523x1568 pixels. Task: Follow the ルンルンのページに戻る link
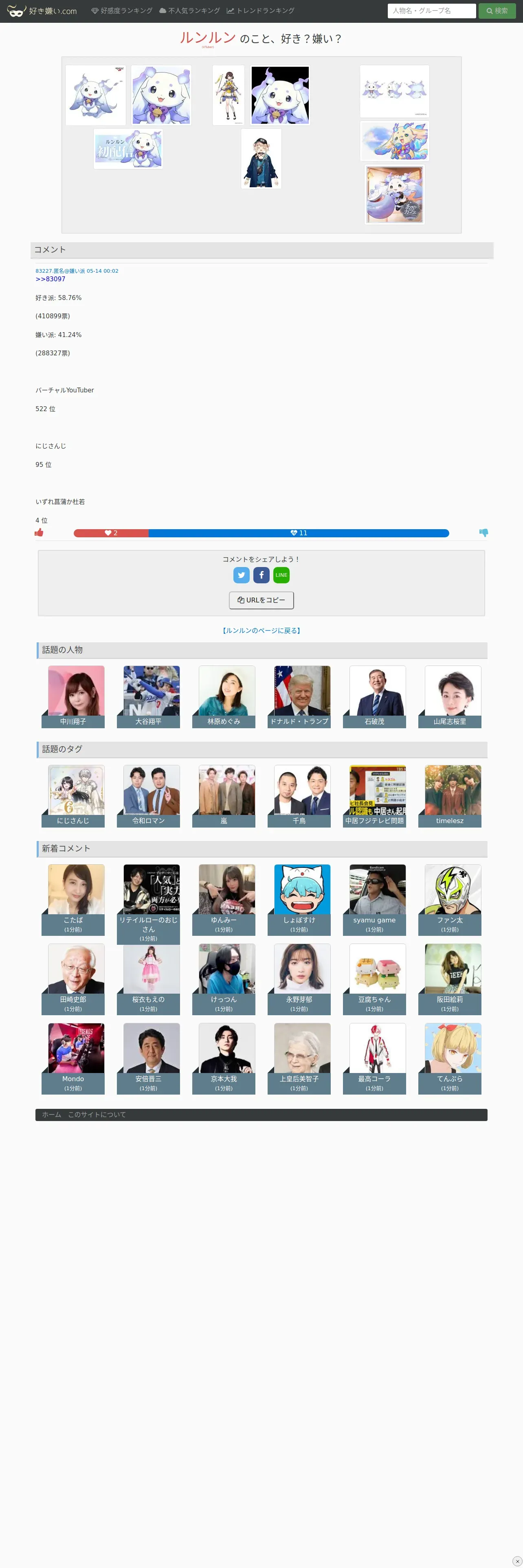261,631
